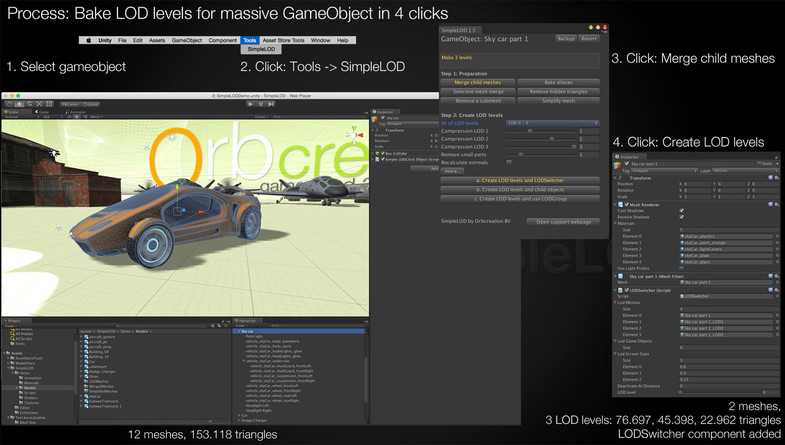Open the Nr of LOD levels dropdown
Viewport: 785px width, 445px height.
[x=552, y=123]
